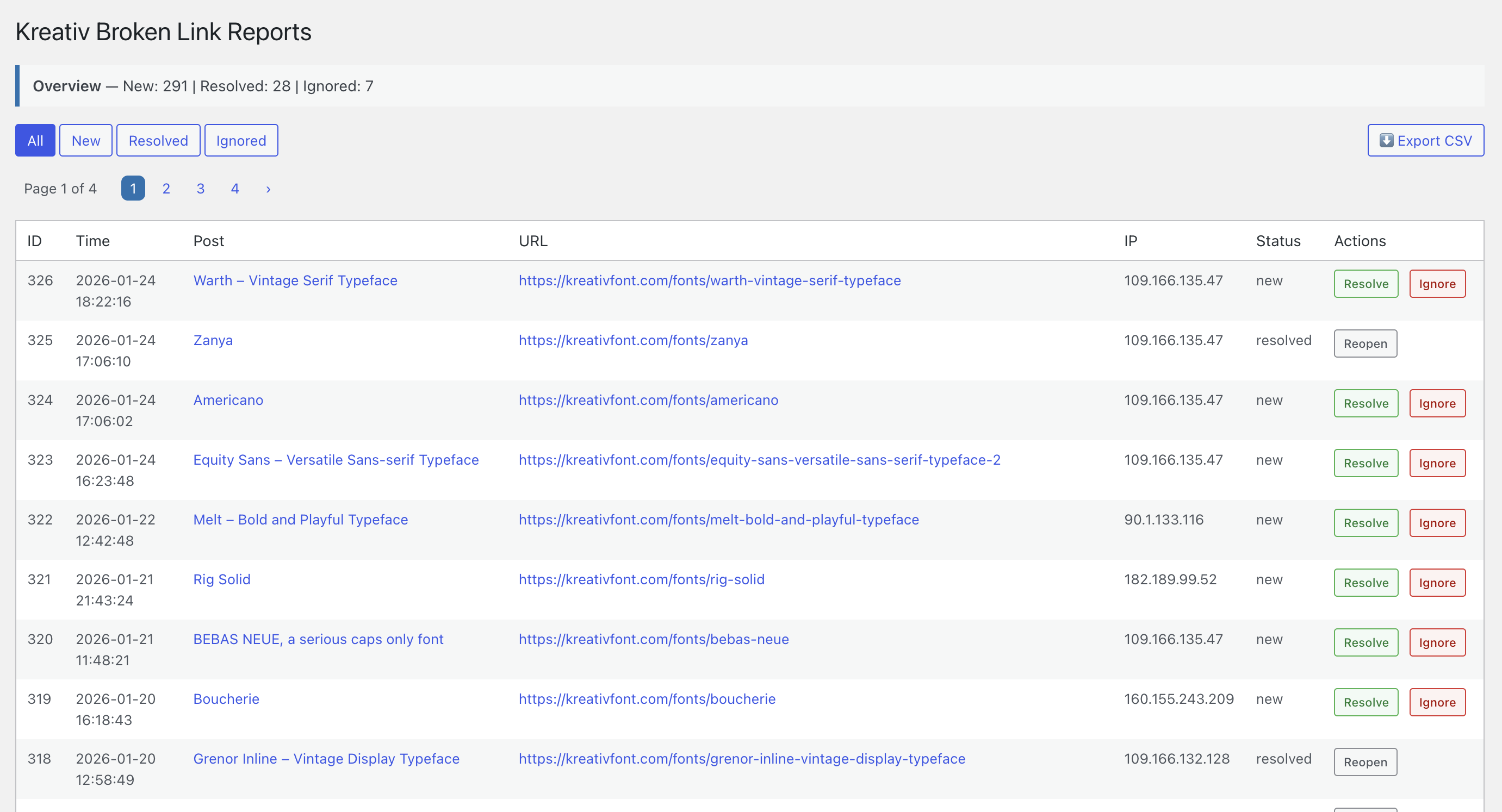
Task: Click page 3 in pagination
Action: 201,188
